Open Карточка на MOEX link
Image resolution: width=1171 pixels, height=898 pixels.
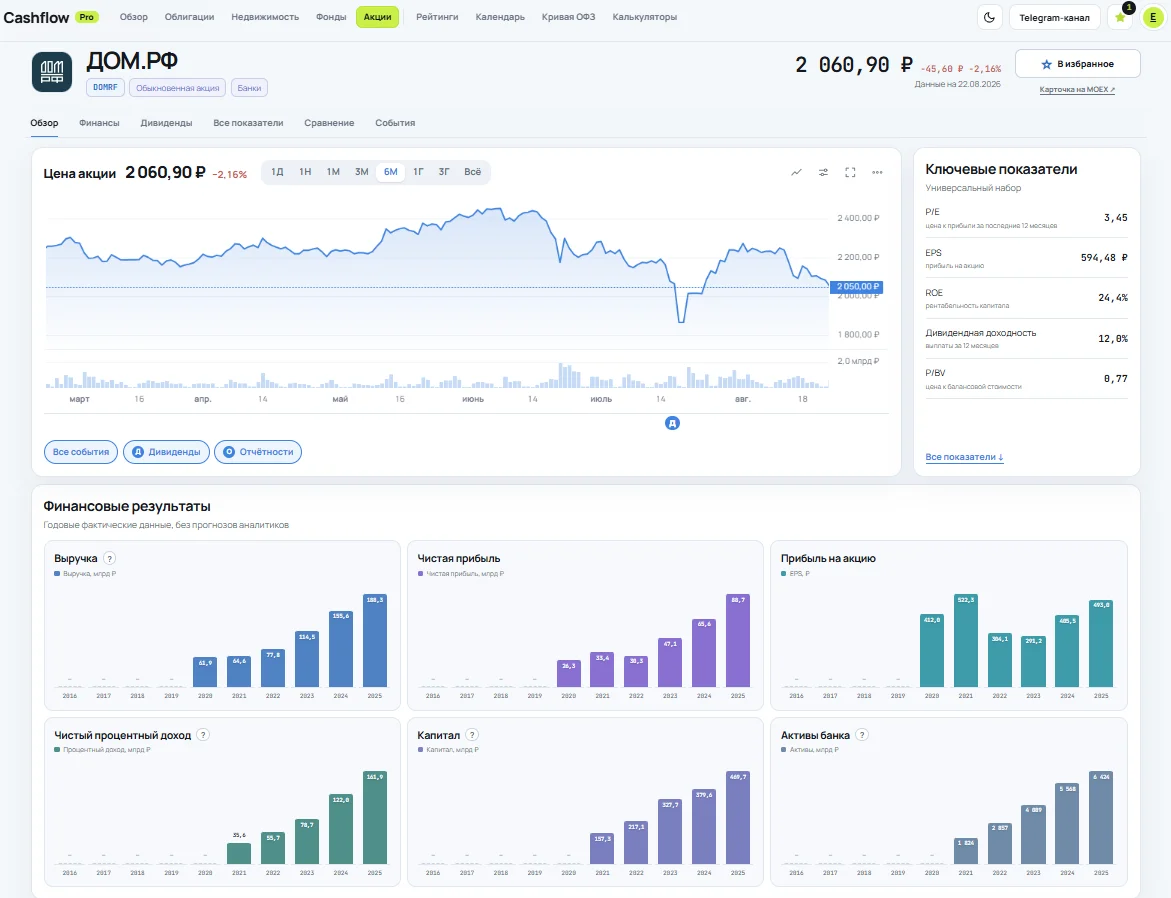point(1077,90)
